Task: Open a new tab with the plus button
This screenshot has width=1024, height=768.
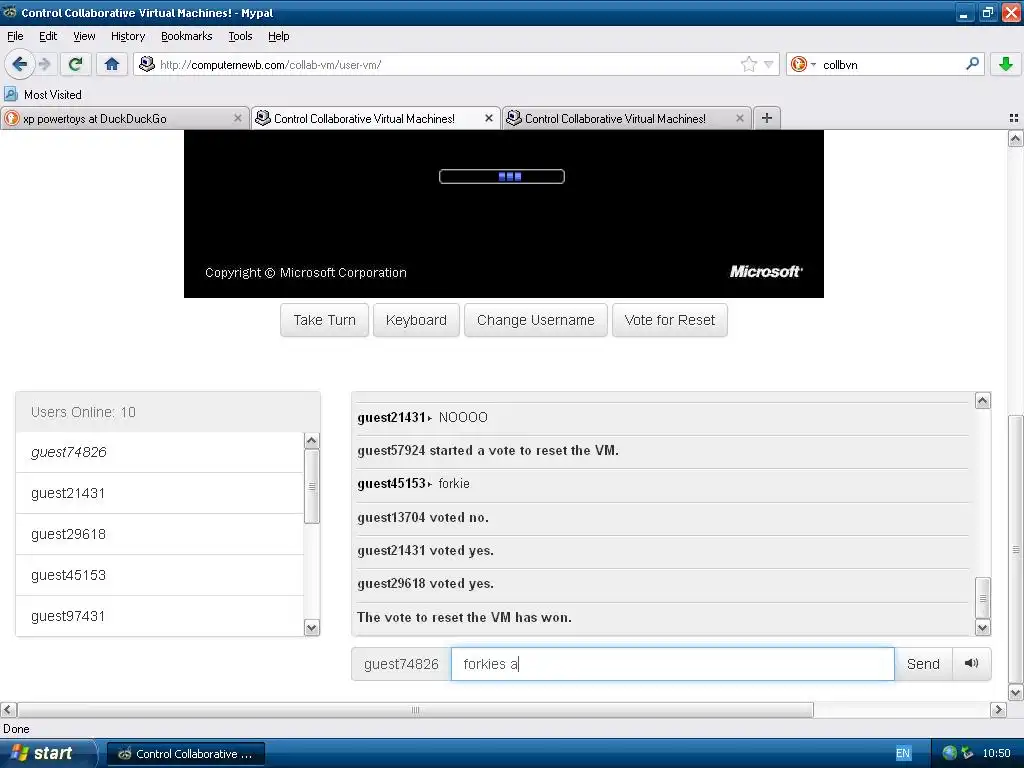Action: 767,118
